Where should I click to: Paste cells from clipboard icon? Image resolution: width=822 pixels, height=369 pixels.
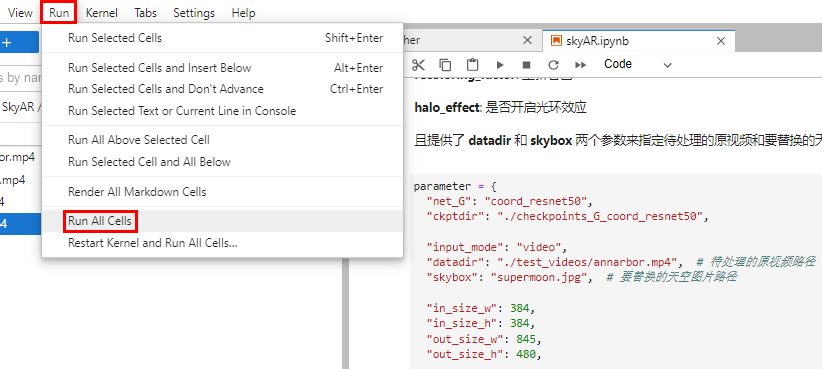[472, 64]
